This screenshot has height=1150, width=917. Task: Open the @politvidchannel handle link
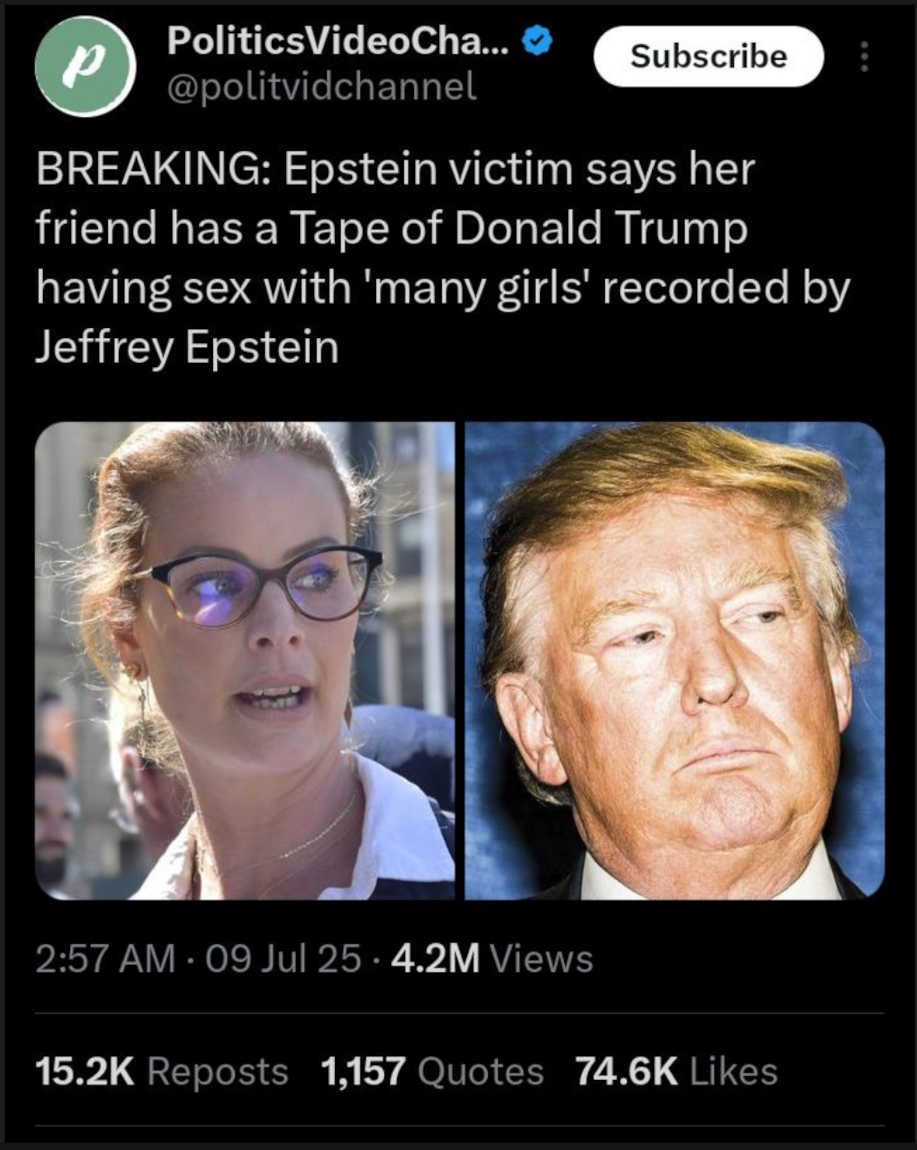pos(322,87)
